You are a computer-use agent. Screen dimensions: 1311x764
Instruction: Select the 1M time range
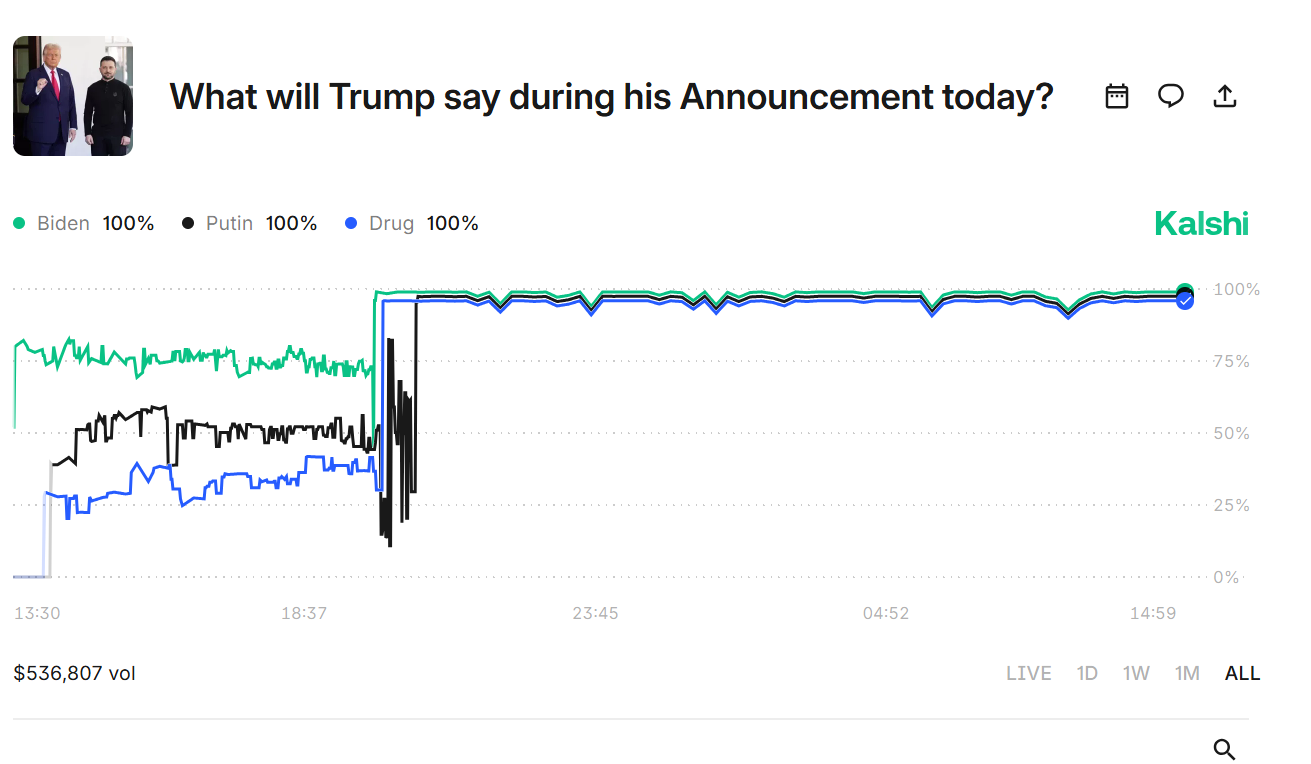click(1187, 673)
